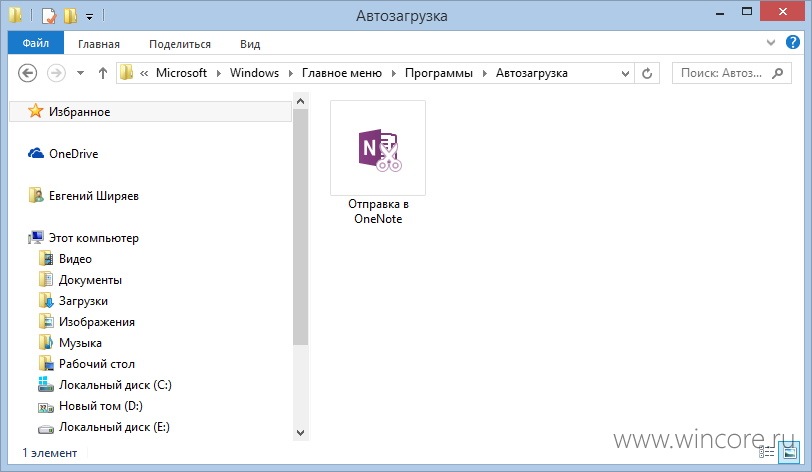Click the Отправка в OneNote file name
The height and width of the screenshot is (472, 812).
378,211
